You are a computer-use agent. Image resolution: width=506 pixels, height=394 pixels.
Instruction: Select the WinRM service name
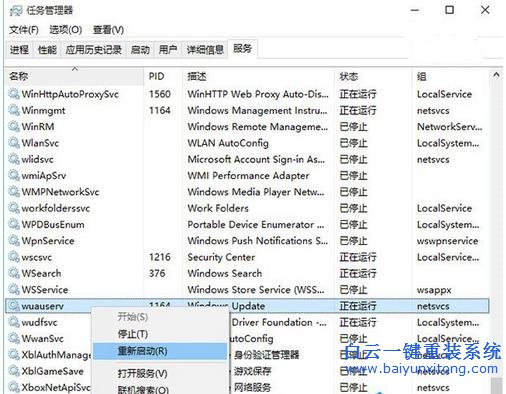38,127
